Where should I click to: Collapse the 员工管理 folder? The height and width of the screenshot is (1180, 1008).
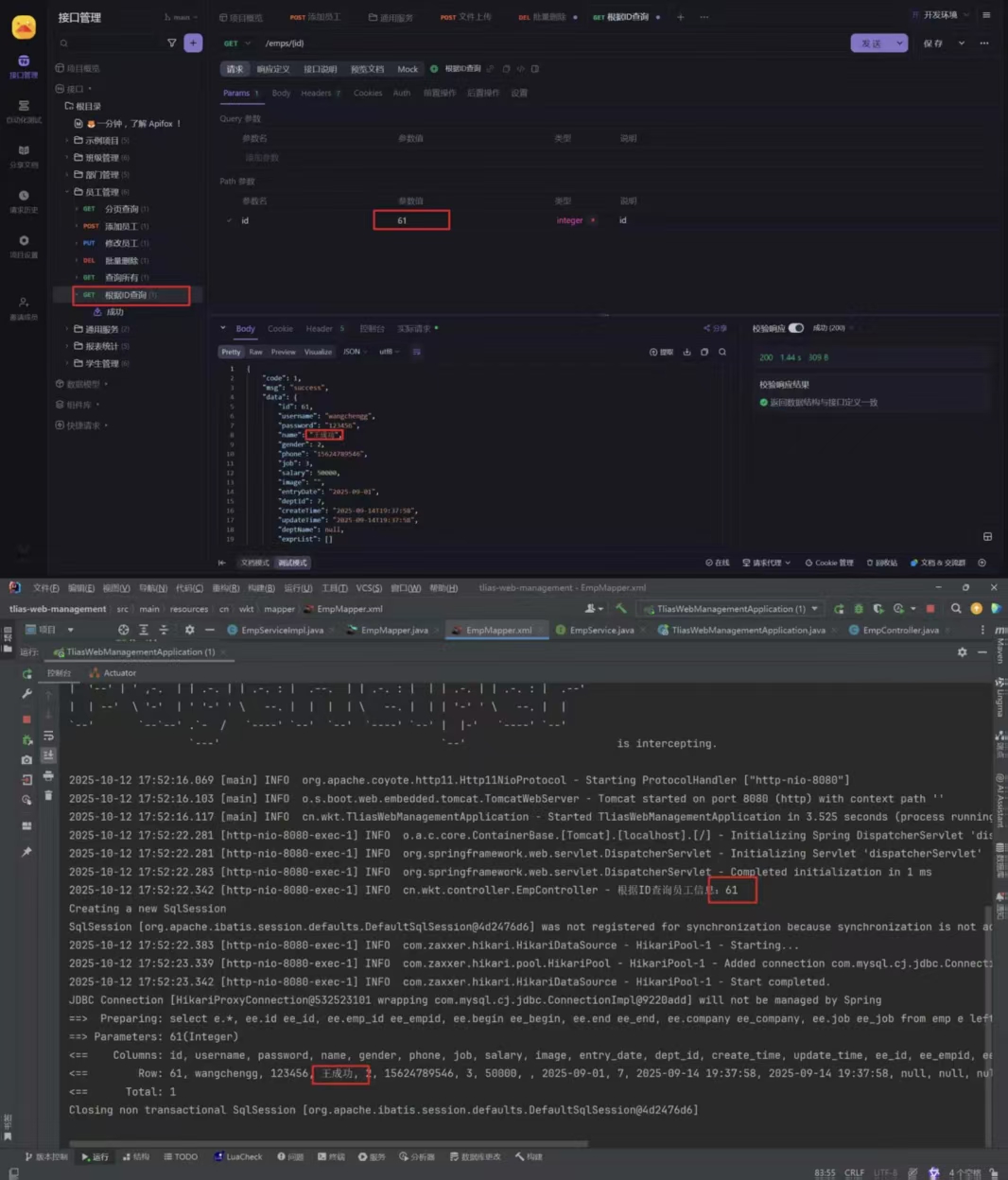click(67, 192)
